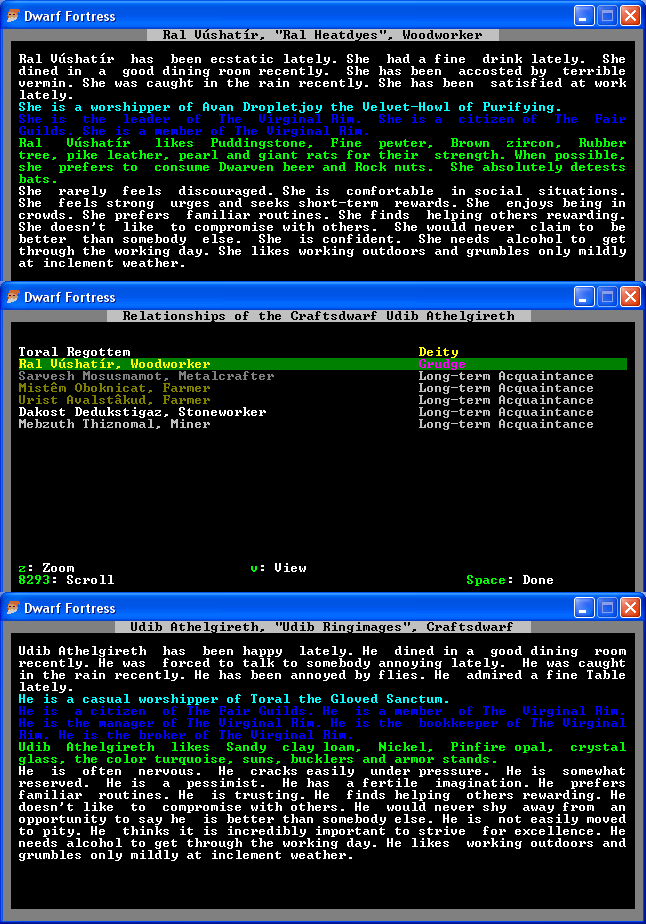Click the 'Ral Vúshatír, "Ral Heatdyes", Woodworker' header

click(322, 35)
